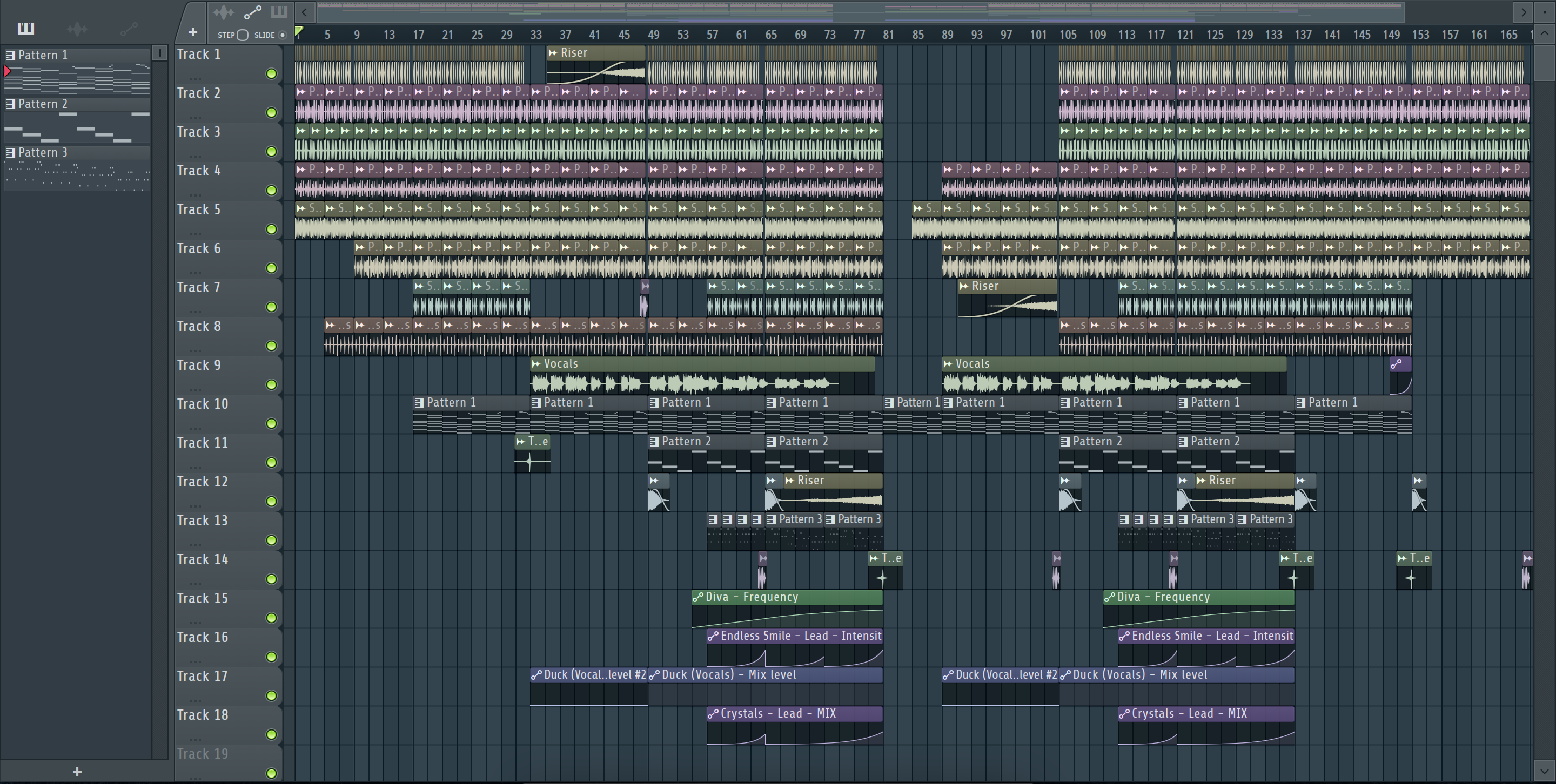Viewport: 1556px width, 784px height.
Task: Click the plus button beside STEP
Action: [193, 32]
